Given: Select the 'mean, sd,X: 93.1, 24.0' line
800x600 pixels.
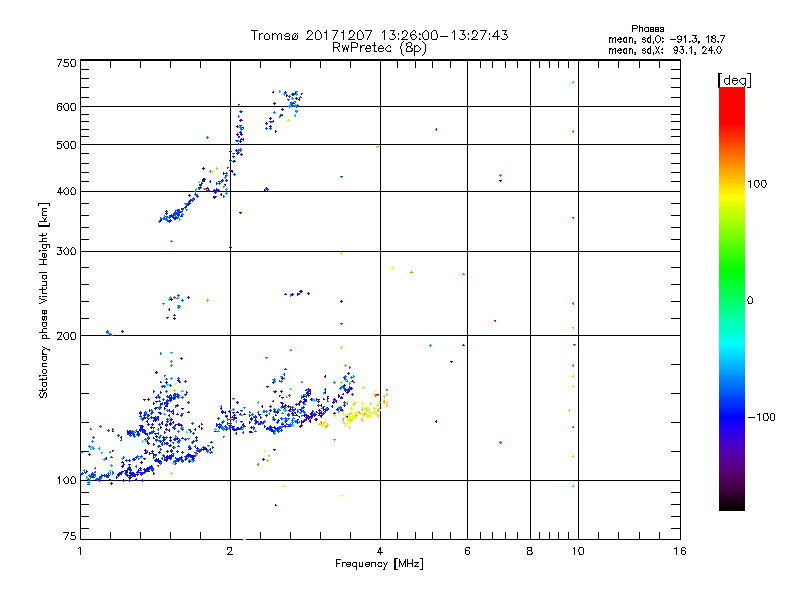Looking at the screenshot, I should [x=665, y=50].
